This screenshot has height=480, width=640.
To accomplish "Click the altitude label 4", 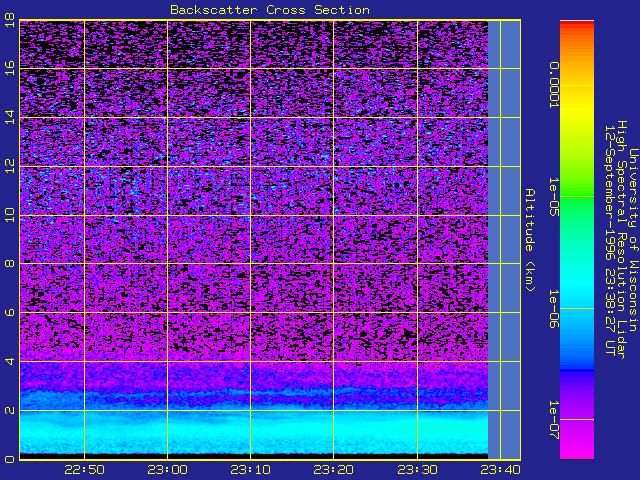I will (10, 362).
